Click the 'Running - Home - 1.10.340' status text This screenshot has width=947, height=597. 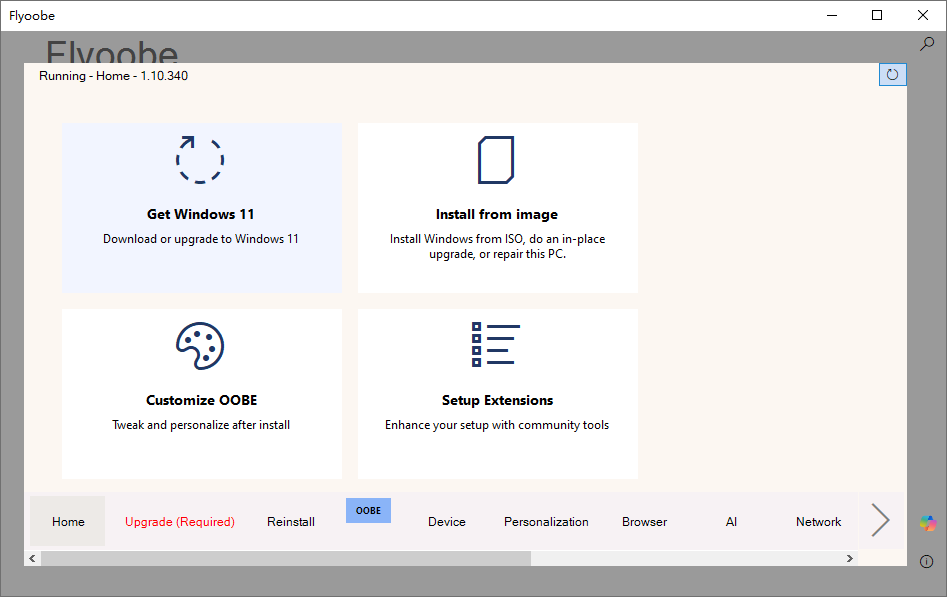tap(114, 76)
